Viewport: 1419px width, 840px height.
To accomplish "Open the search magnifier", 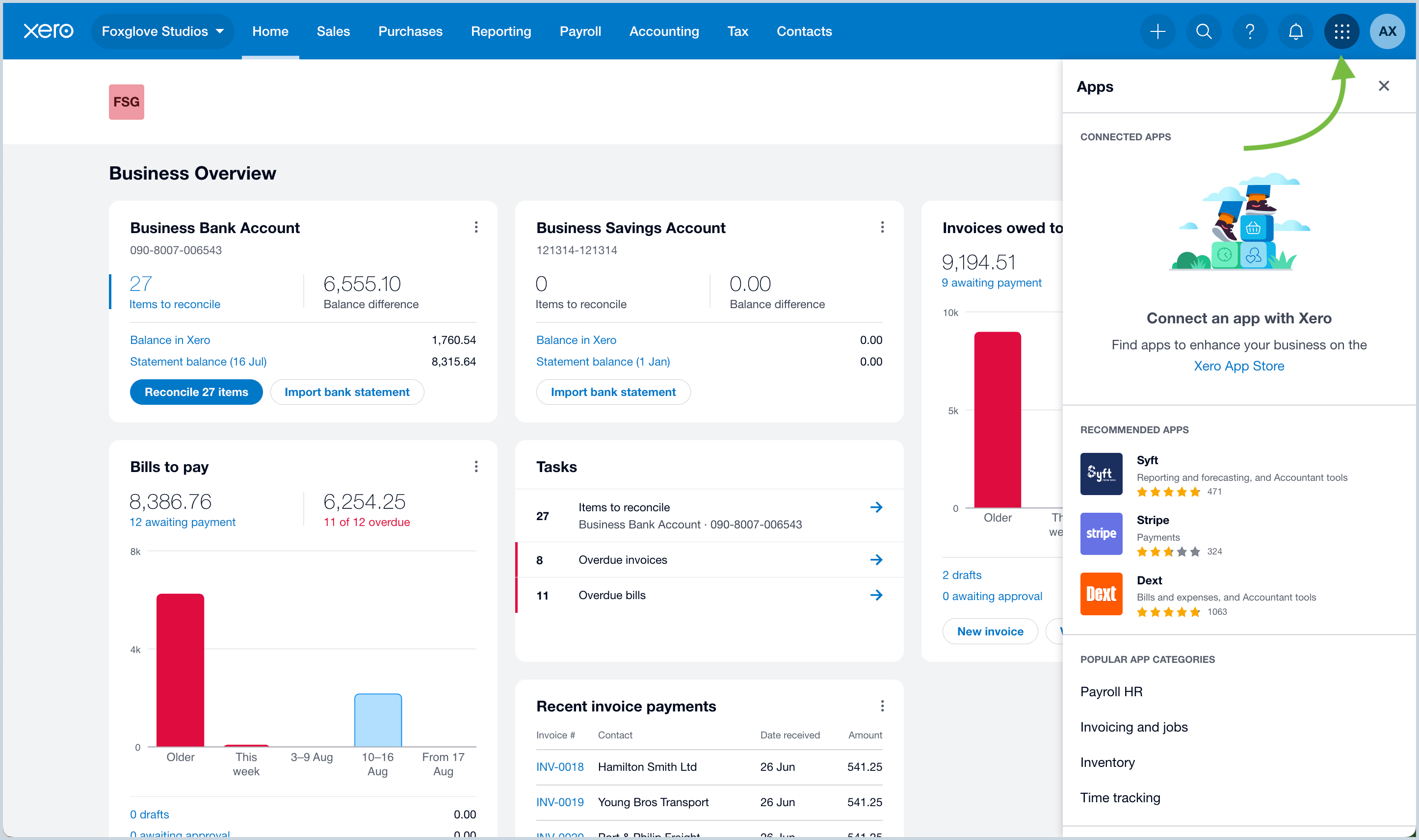I will click(1204, 31).
